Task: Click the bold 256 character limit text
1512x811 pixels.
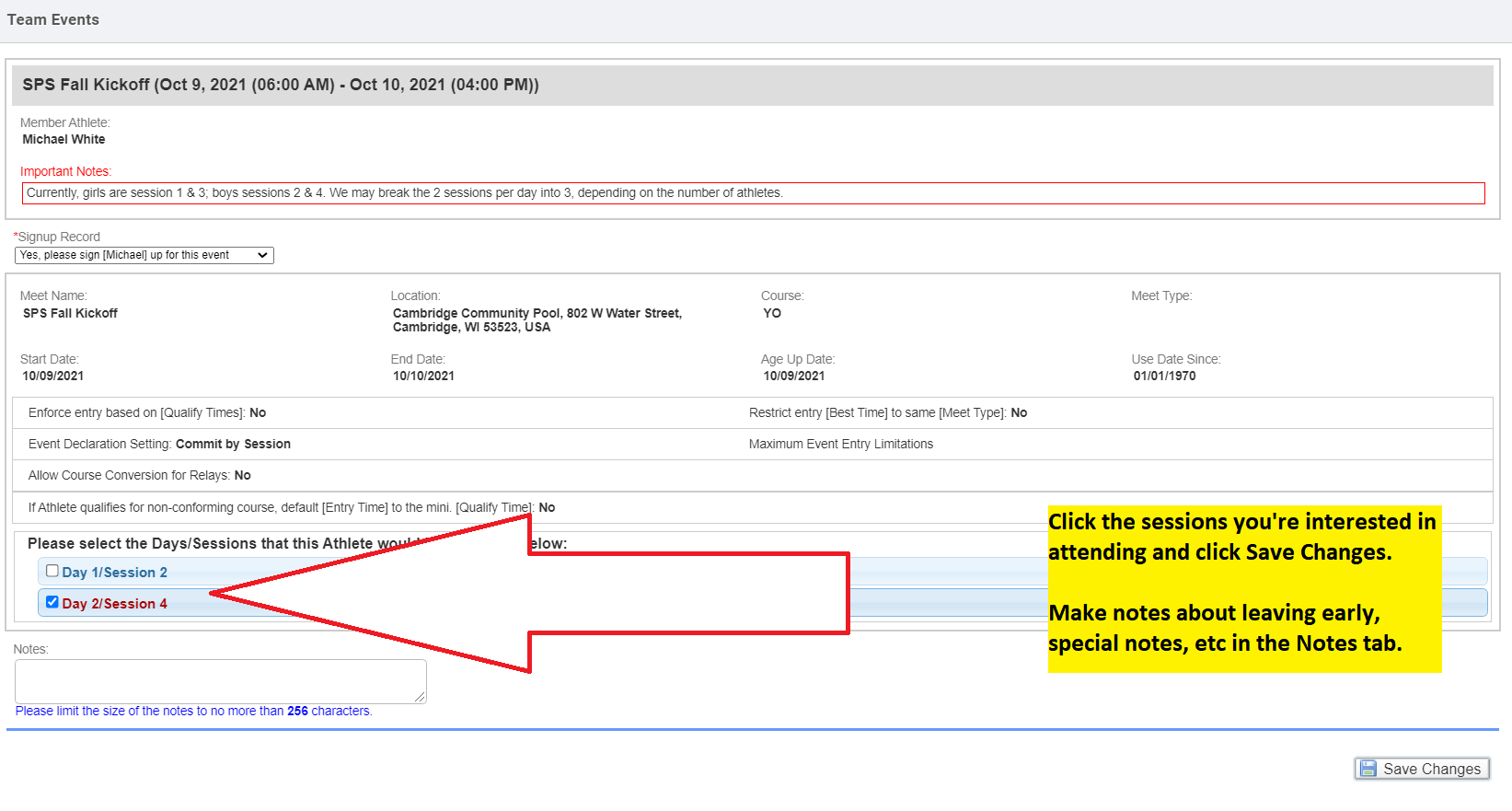Action: (x=297, y=711)
